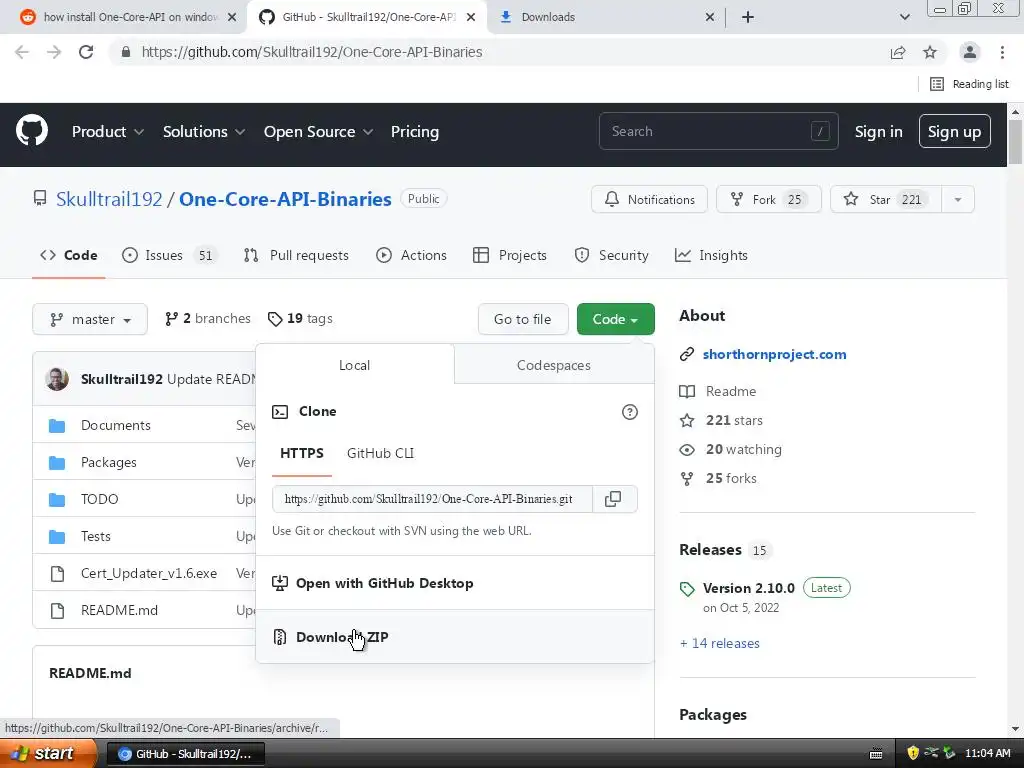
Task: Open the 19 tags link
Action: click(x=300, y=319)
